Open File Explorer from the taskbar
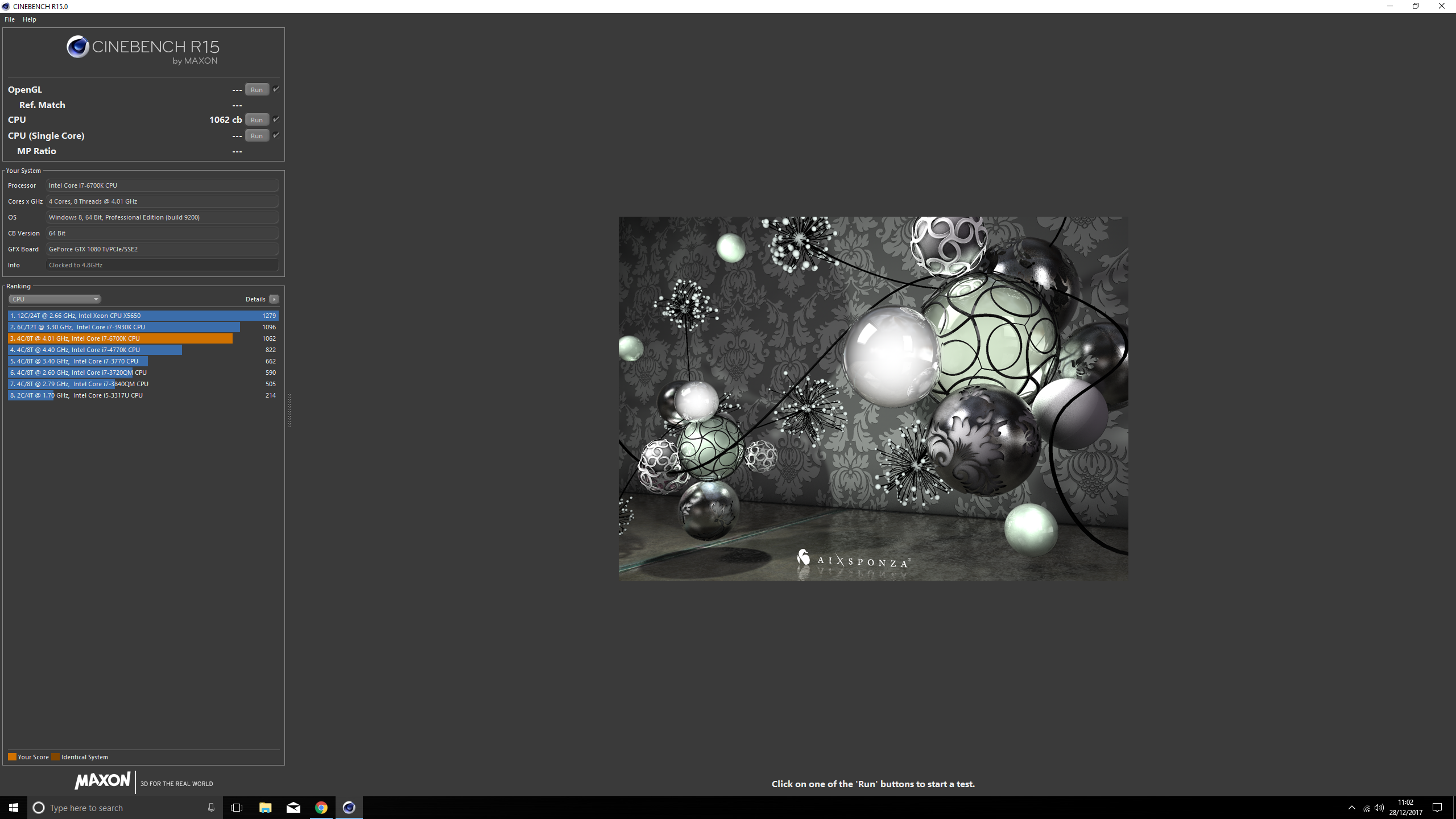The image size is (1456, 819). pos(265,808)
